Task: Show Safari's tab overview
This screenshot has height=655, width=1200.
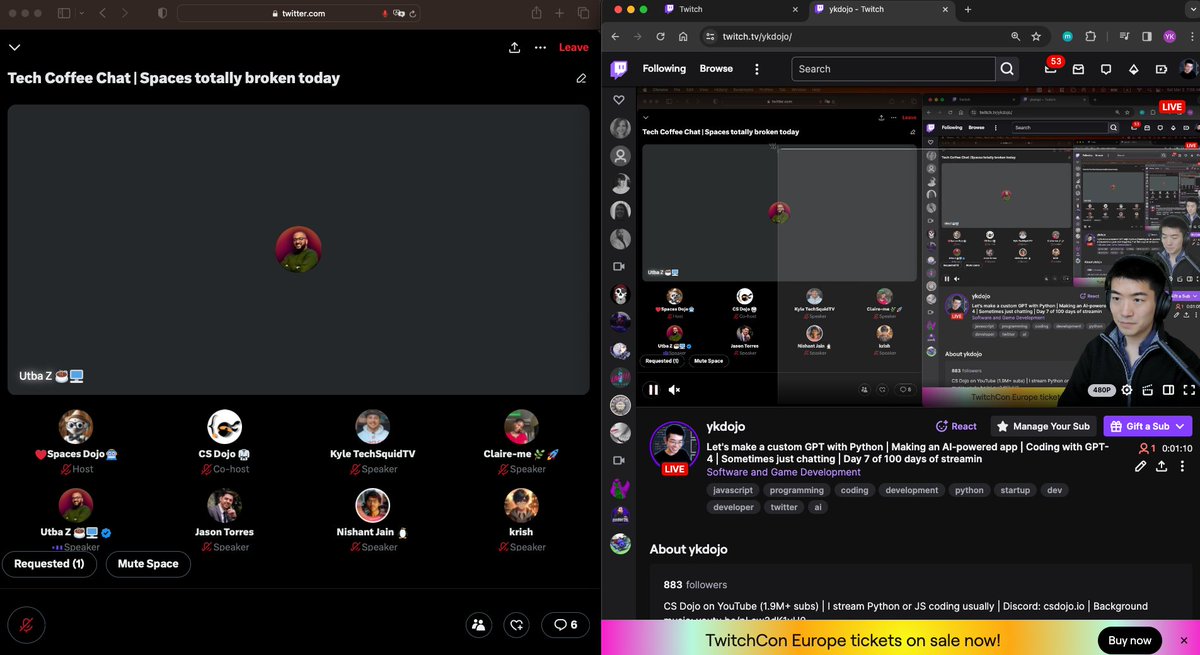Action: 584,14
